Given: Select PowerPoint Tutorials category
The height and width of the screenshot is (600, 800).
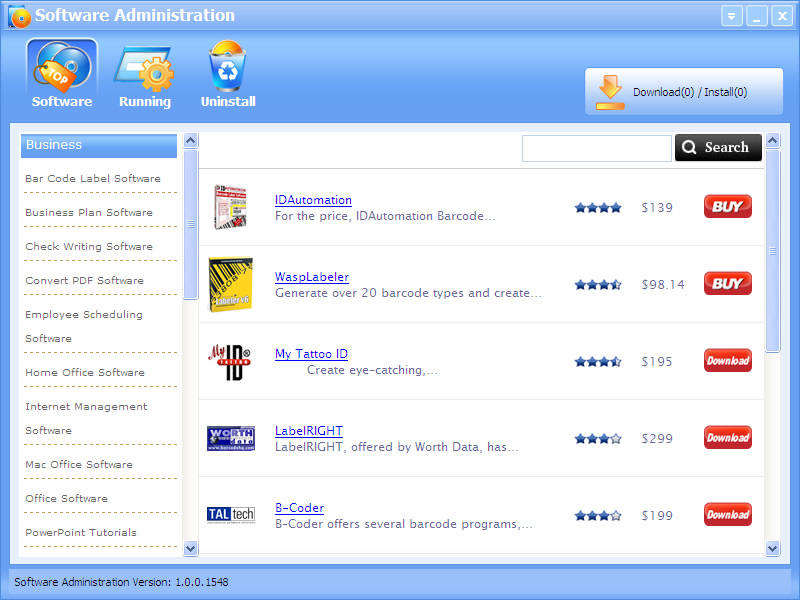Looking at the screenshot, I should pos(81,533).
